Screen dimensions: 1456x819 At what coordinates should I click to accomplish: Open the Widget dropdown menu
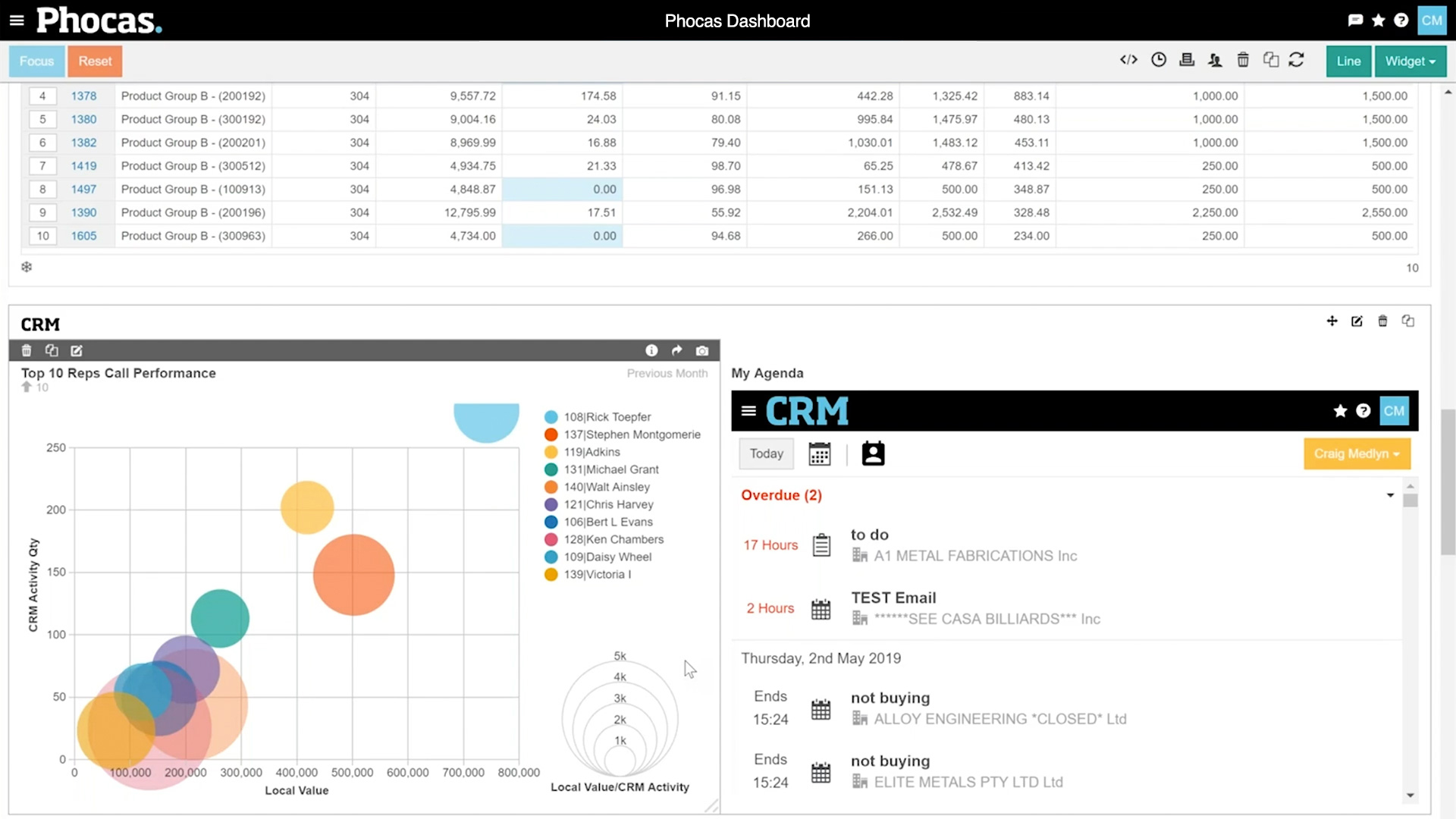pyautogui.click(x=1410, y=61)
